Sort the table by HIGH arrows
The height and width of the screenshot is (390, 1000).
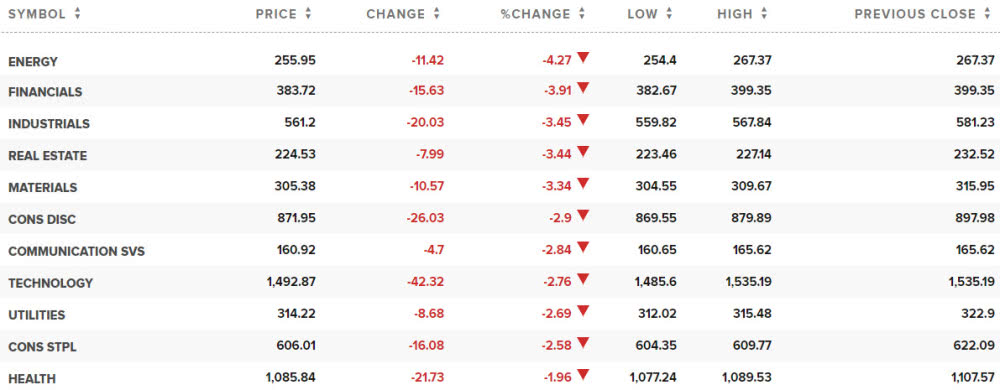coord(764,13)
